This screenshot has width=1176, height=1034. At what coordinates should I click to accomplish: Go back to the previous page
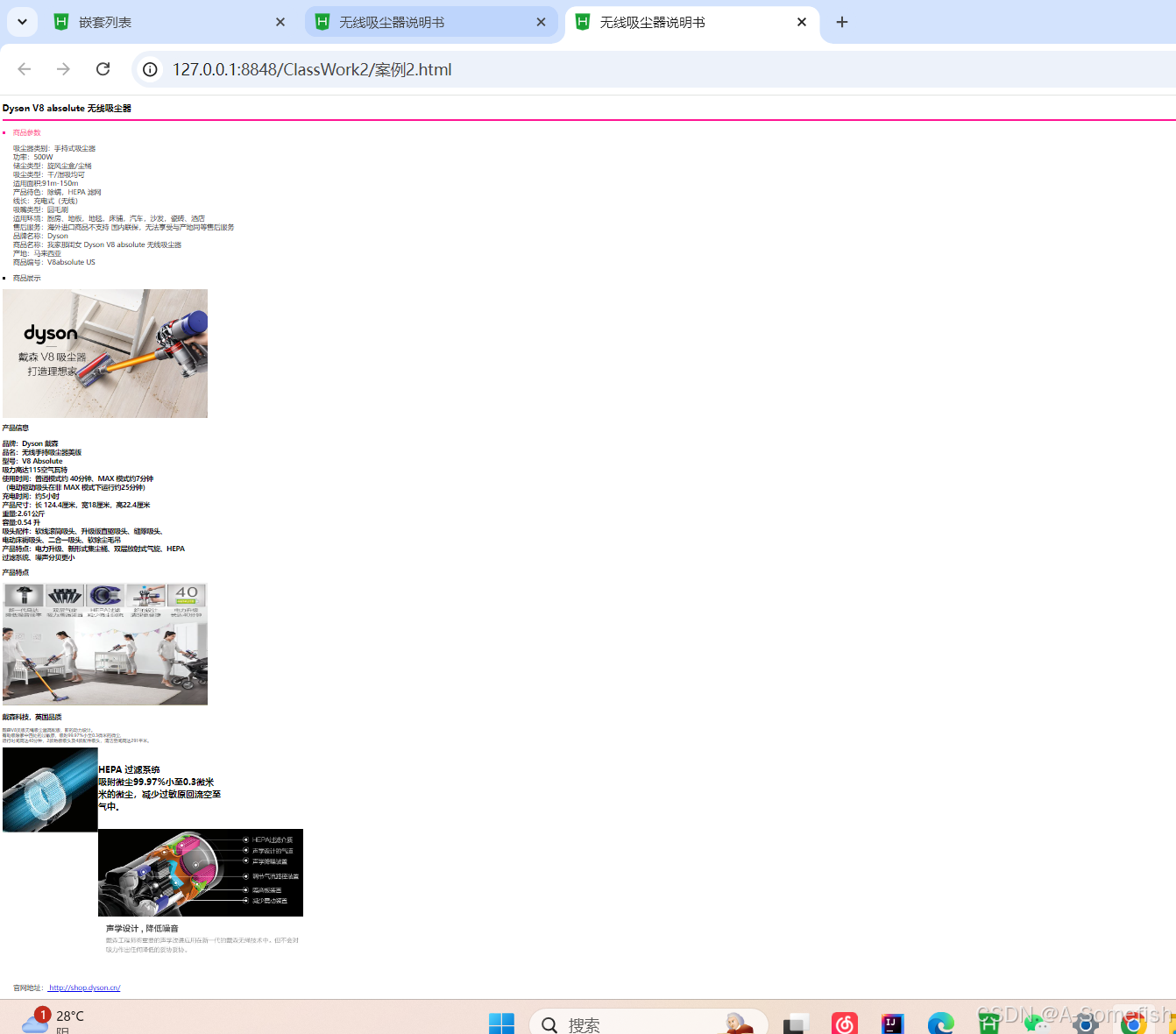[x=25, y=69]
